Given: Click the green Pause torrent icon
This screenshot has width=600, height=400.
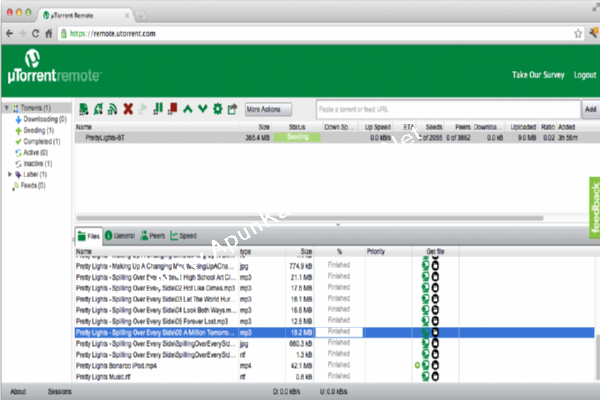Looking at the screenshot, I should 158,109.
